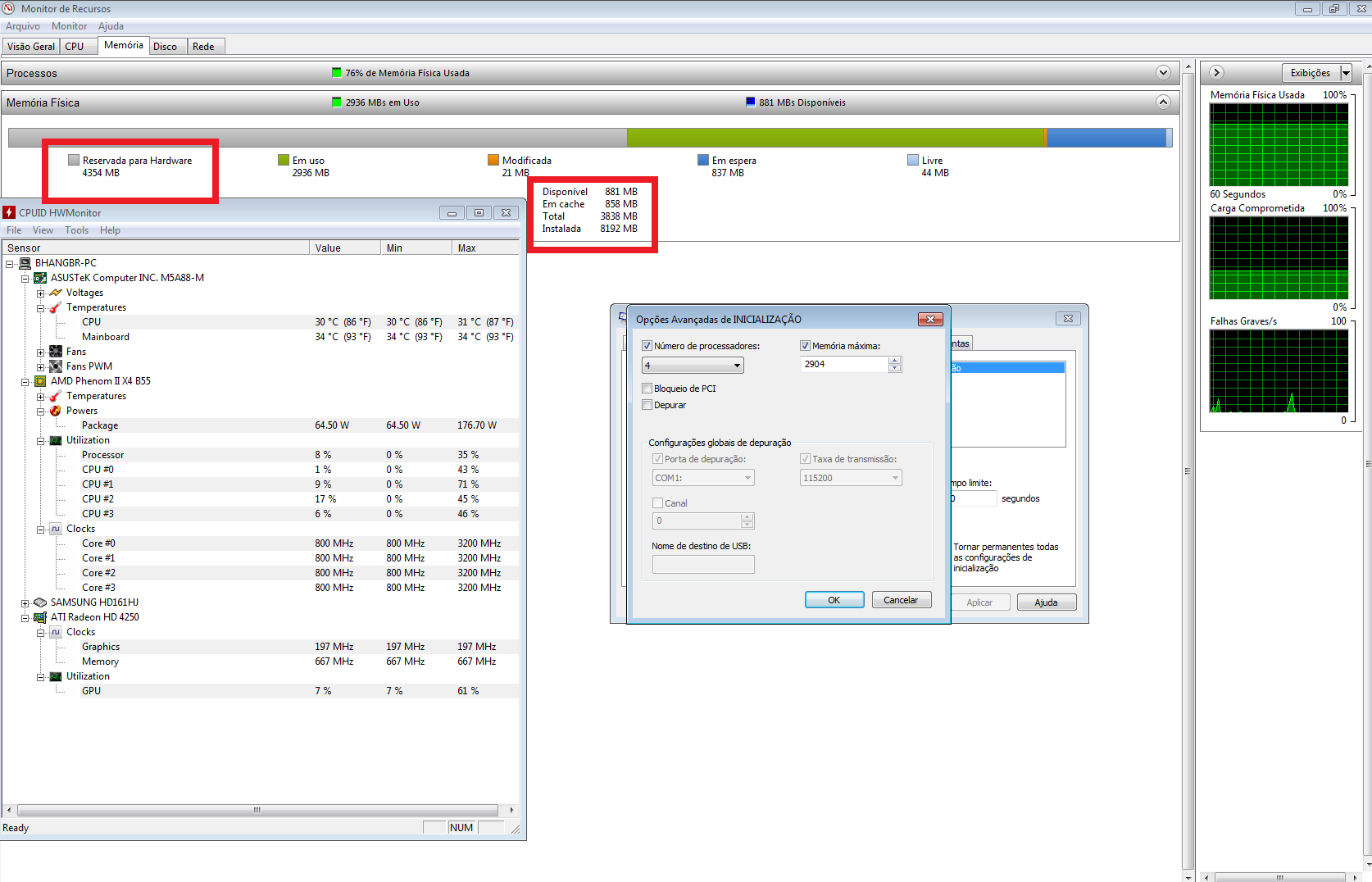This screenshot has height=882, width=1372.
Task: Collapse the BHANGBR-PC tree node
Action: 10,264
